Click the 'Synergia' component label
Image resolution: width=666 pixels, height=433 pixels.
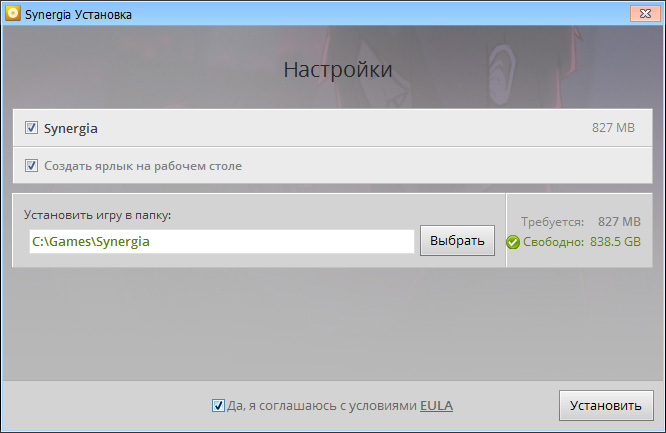[71, 128]
